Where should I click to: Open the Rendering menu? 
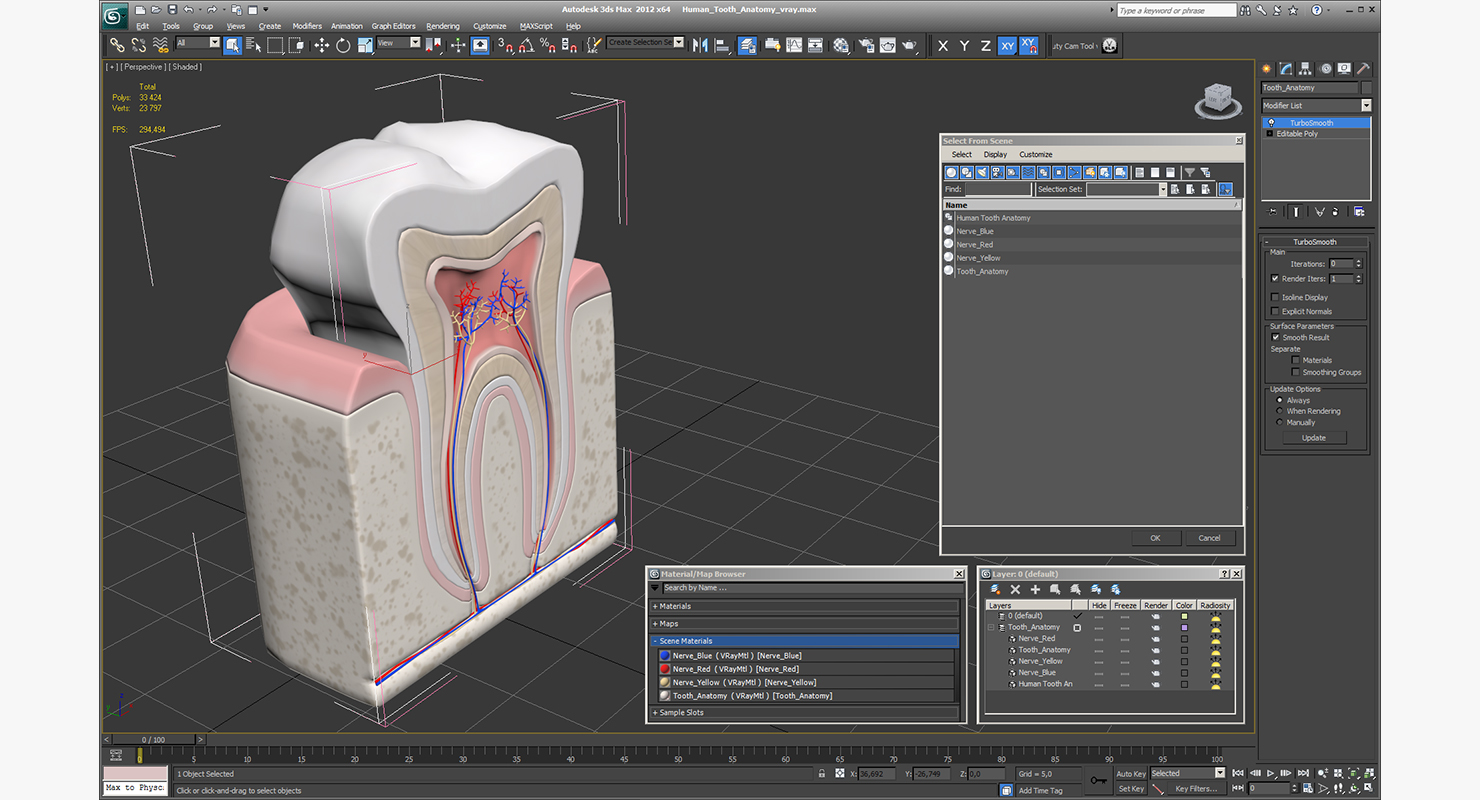coord(443,26)
